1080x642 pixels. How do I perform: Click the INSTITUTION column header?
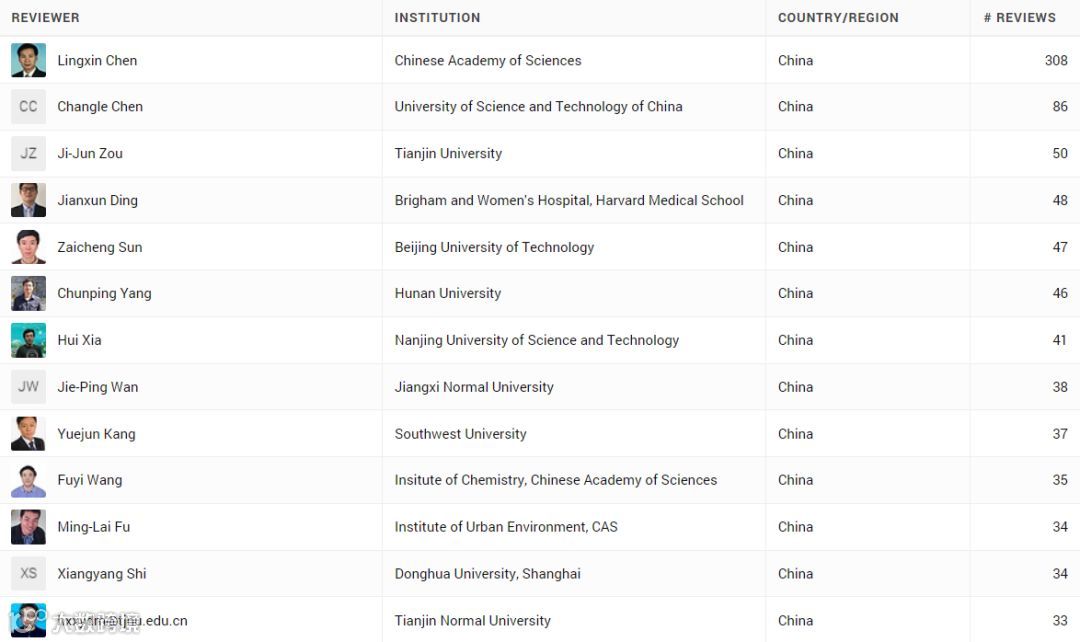coord(437,17)
